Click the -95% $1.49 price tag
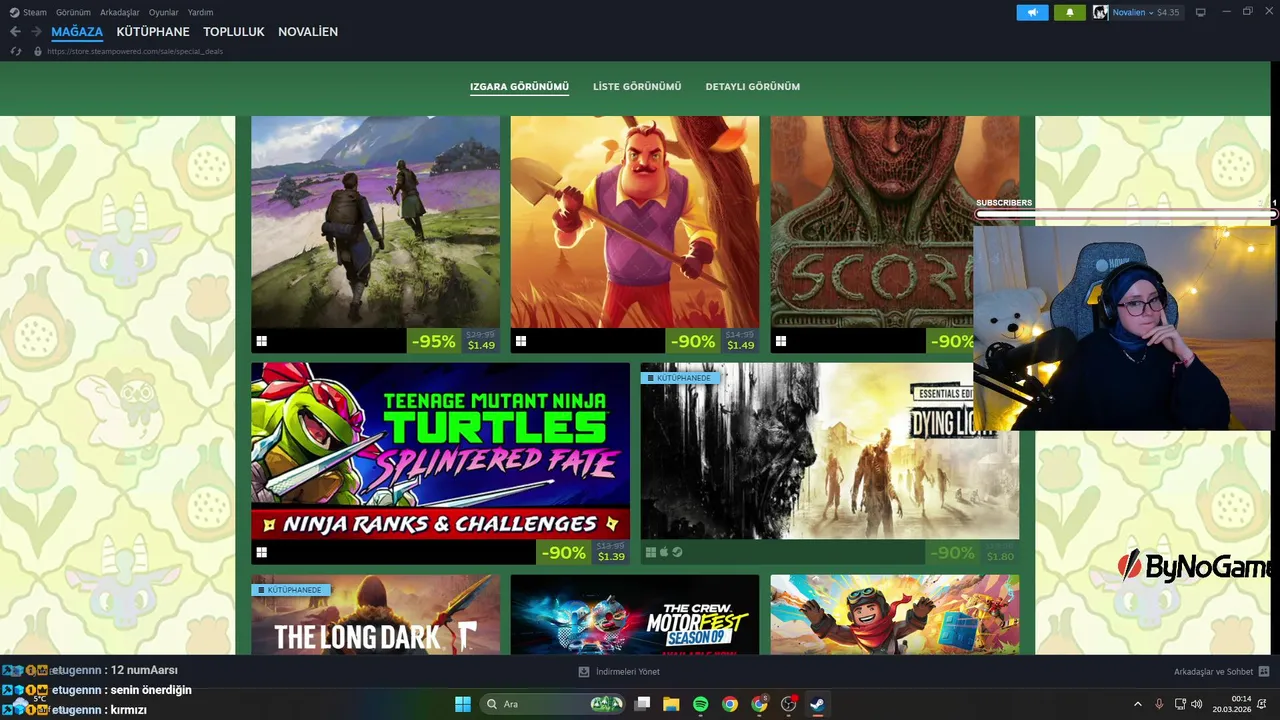Image resolution: width=1280 pixels, height=720 pixels. 454,341
